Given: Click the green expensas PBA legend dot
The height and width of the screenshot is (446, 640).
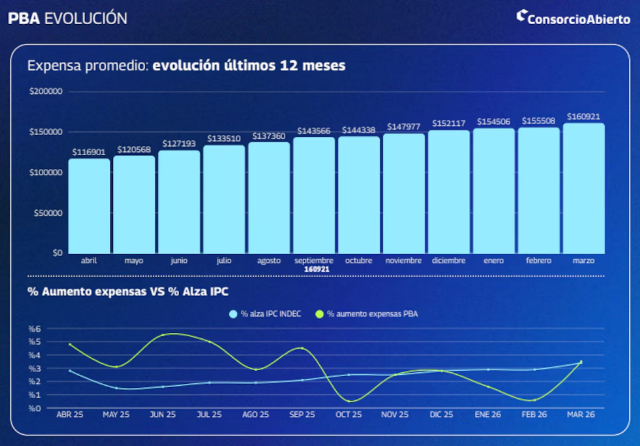Looking at the screenshot, I should tap(320, 314).
